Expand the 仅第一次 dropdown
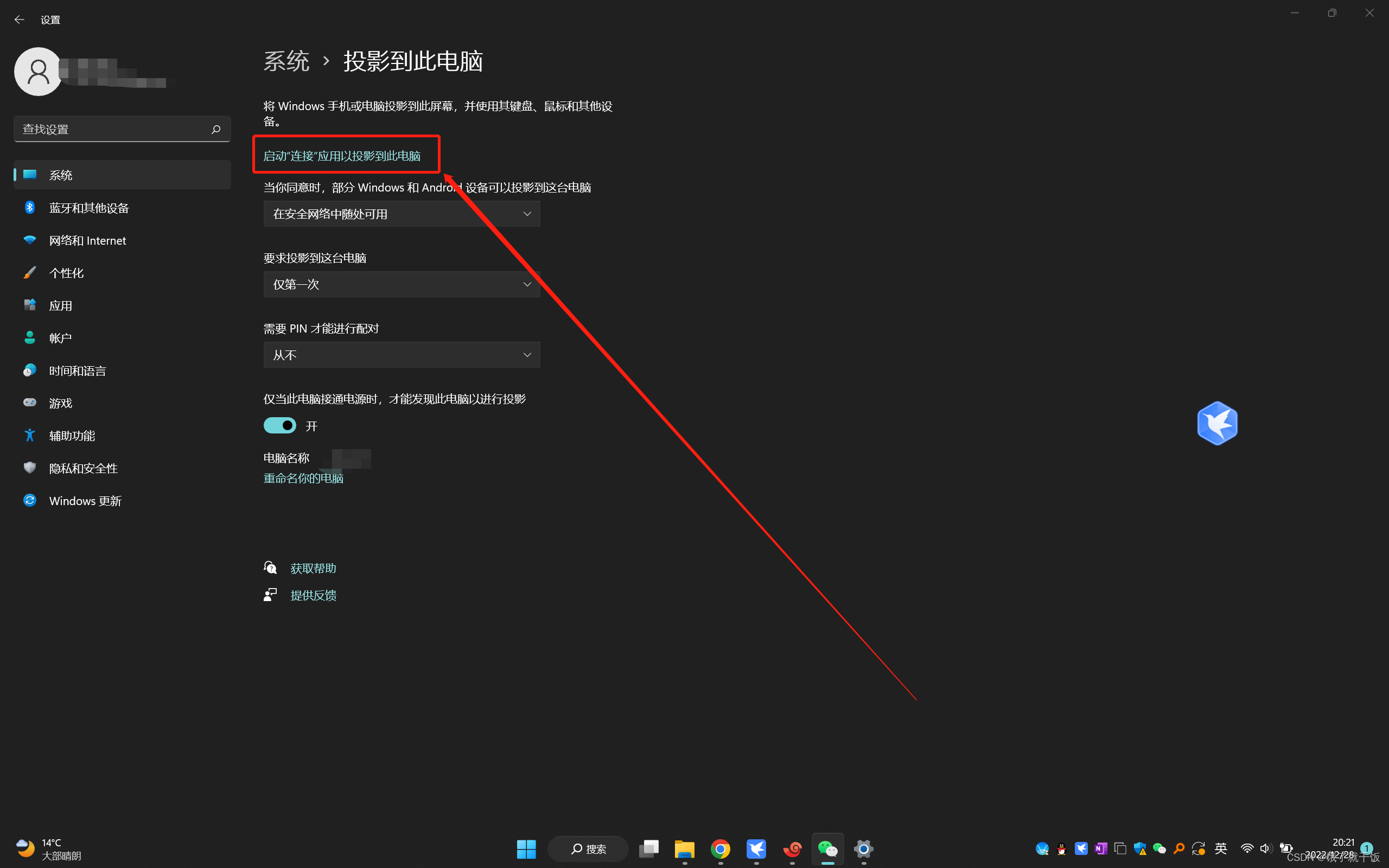 click(x=402, y=285)
